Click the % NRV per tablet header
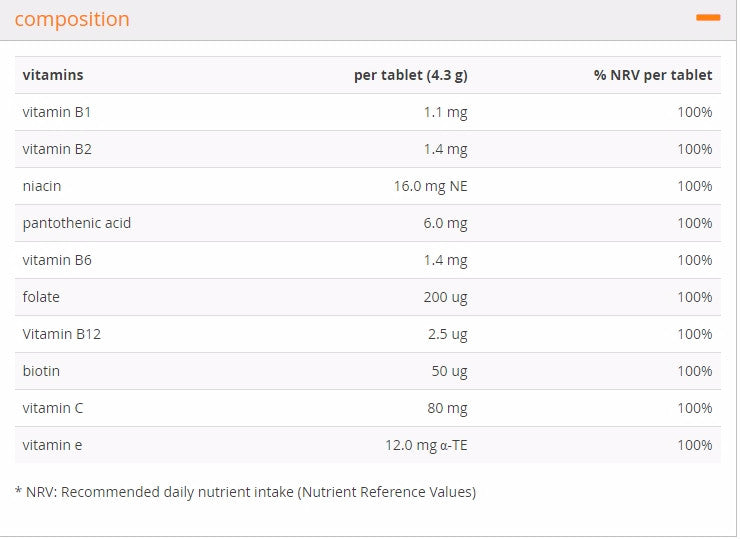 pyautogui.click(x=653, y=75)
